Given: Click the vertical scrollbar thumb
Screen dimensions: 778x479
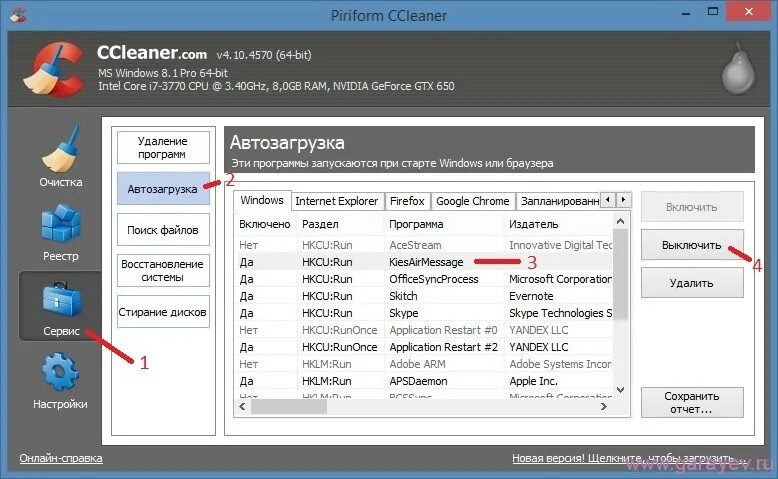Looking at the screenshot, I should click(x=620, y=274).
